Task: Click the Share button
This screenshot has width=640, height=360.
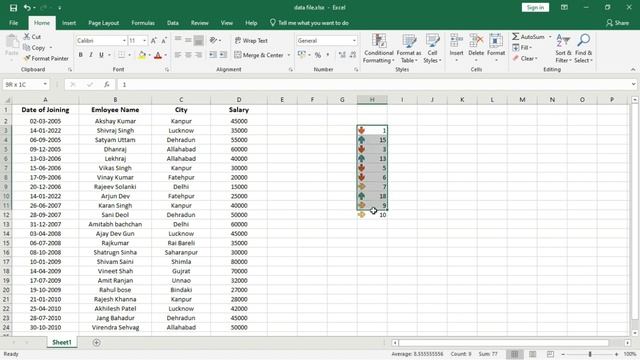Action: [x=618, y=23]
